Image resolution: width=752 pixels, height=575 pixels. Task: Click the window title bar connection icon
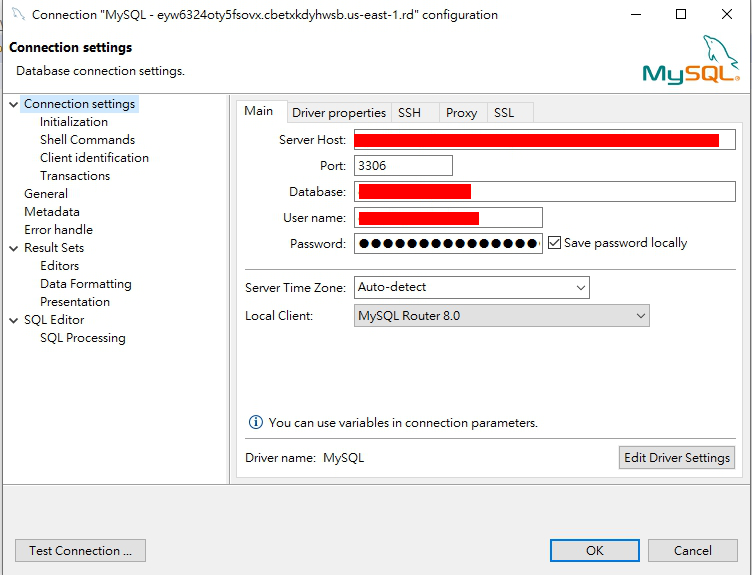[x=18, y=14]
